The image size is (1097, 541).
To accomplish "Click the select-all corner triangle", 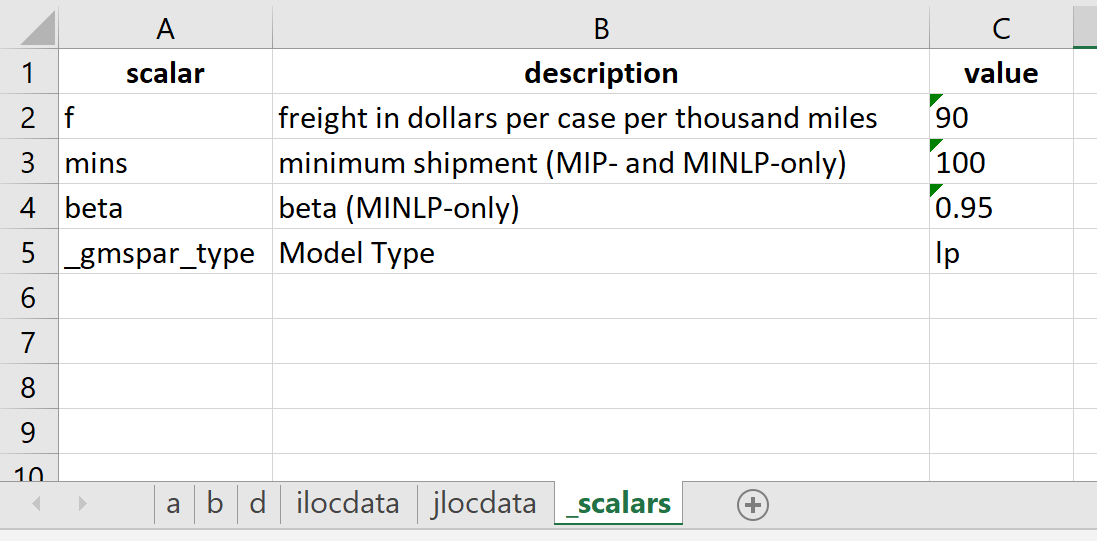I will 37,30.
